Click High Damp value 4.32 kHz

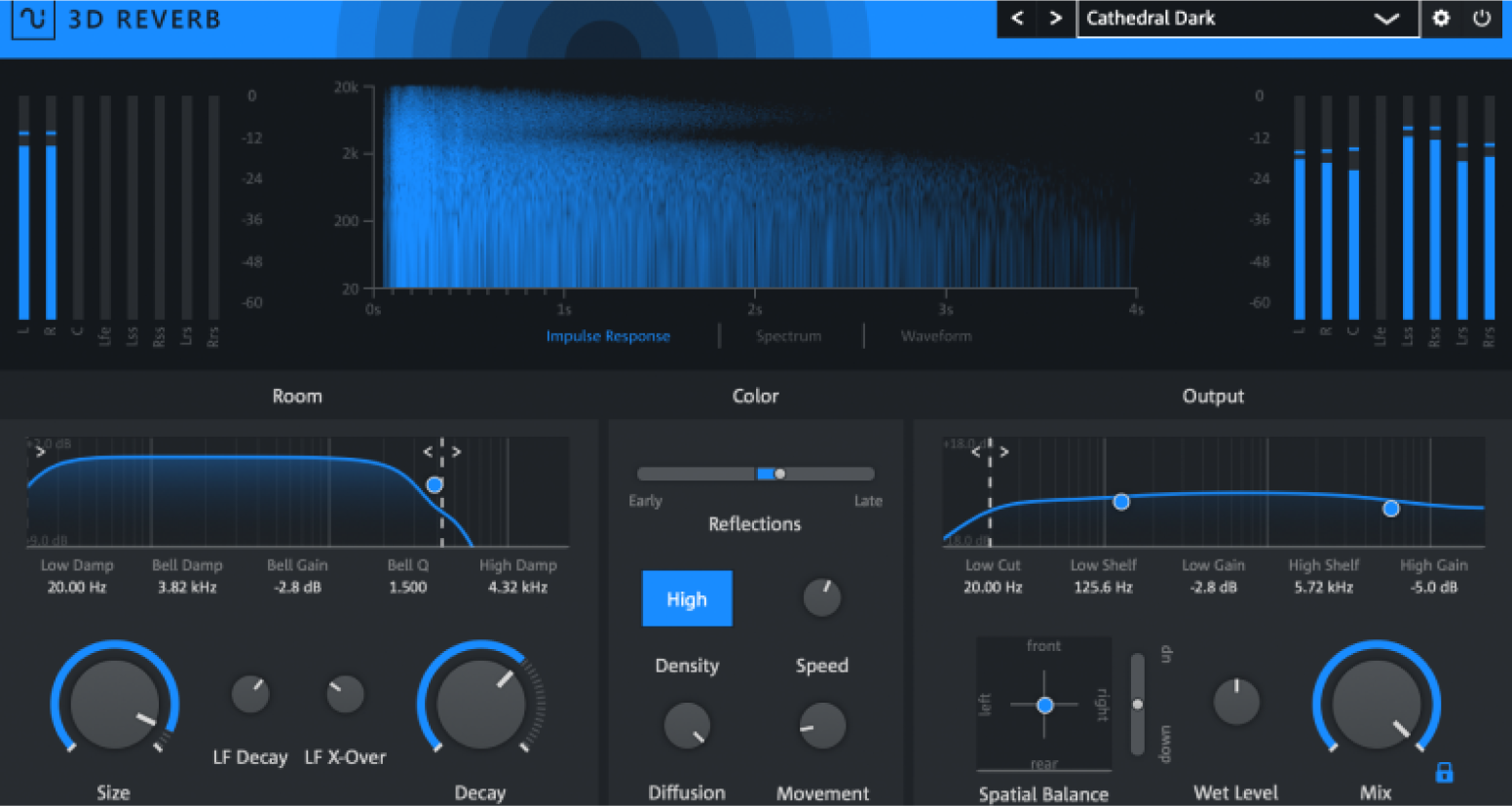[517, 587]
